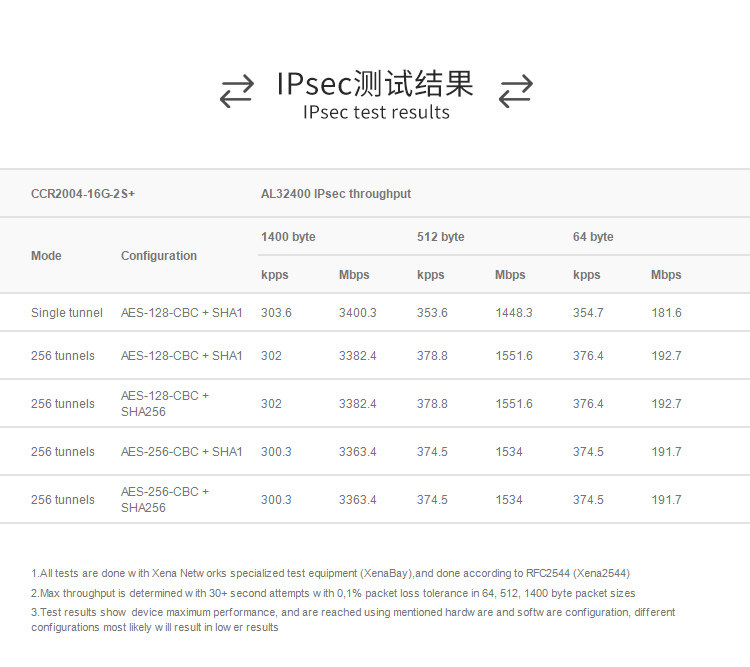Click the Mbps header under 512 byte

(x=510, y=275)
